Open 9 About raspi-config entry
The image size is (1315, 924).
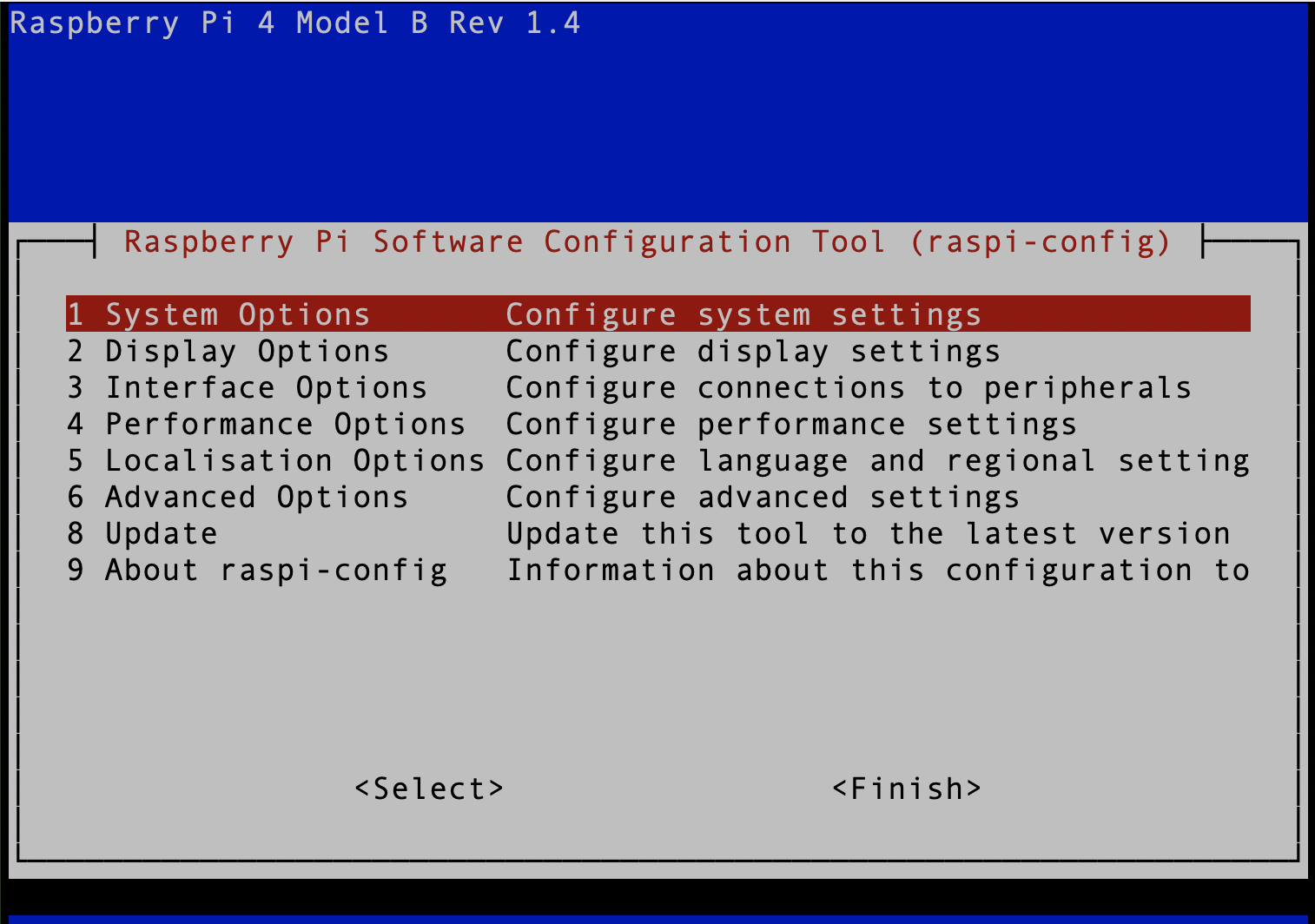pyautogui.click(x=657, y=570)
